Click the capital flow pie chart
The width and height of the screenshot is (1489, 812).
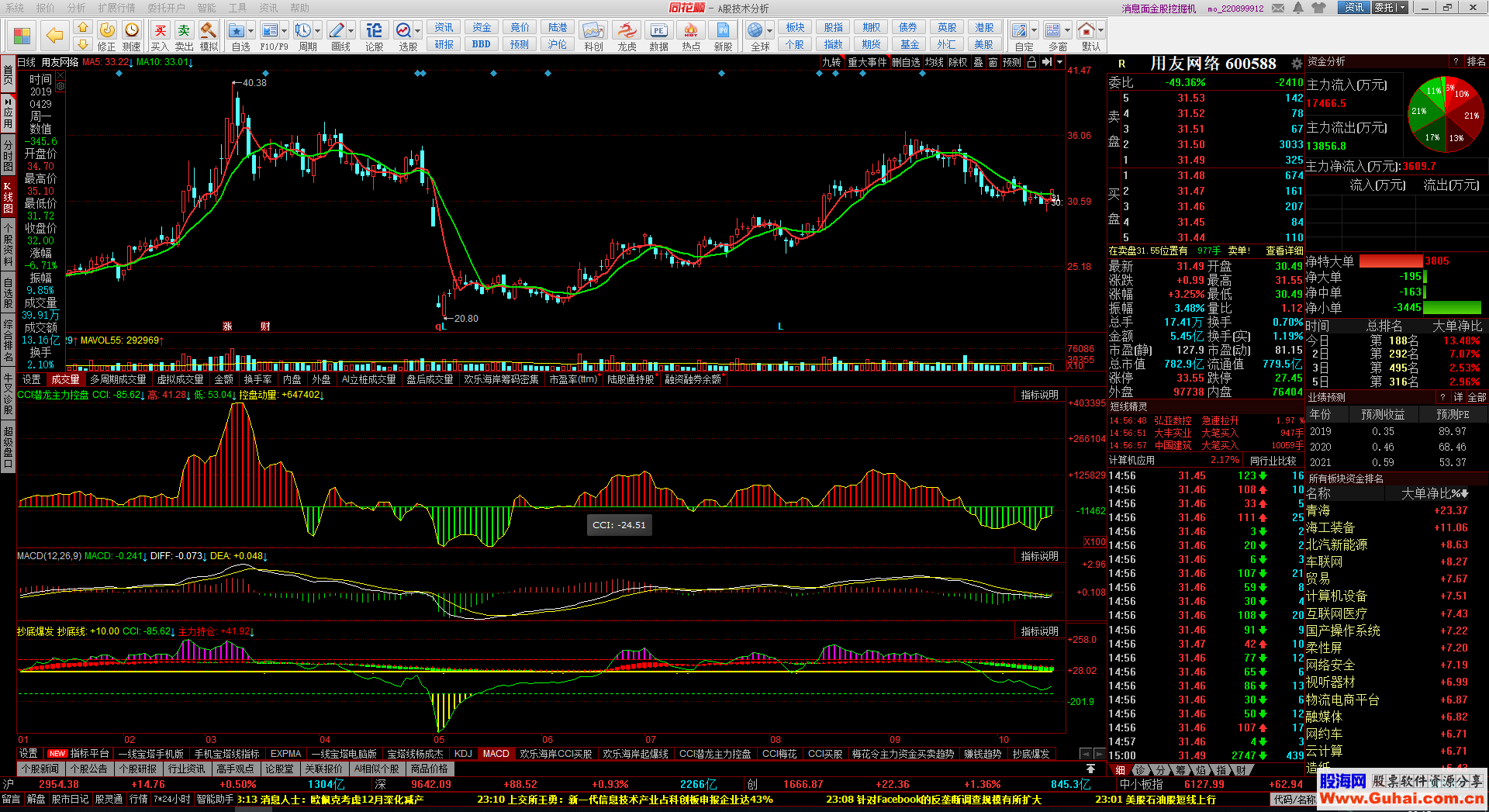[x=1446, y=114]
